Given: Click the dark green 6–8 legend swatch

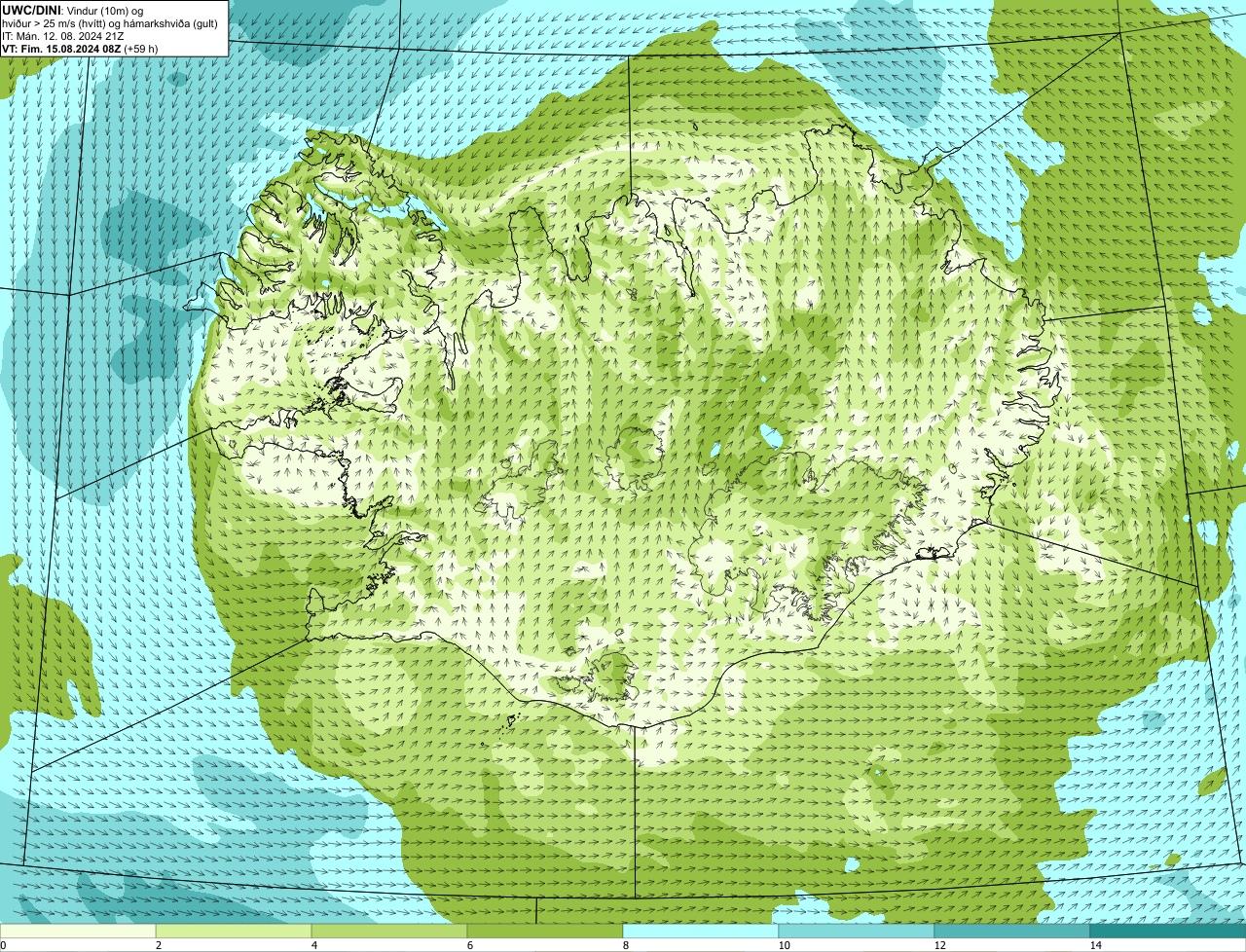Looking at the screenshot, I should click(x=545, y=931).
